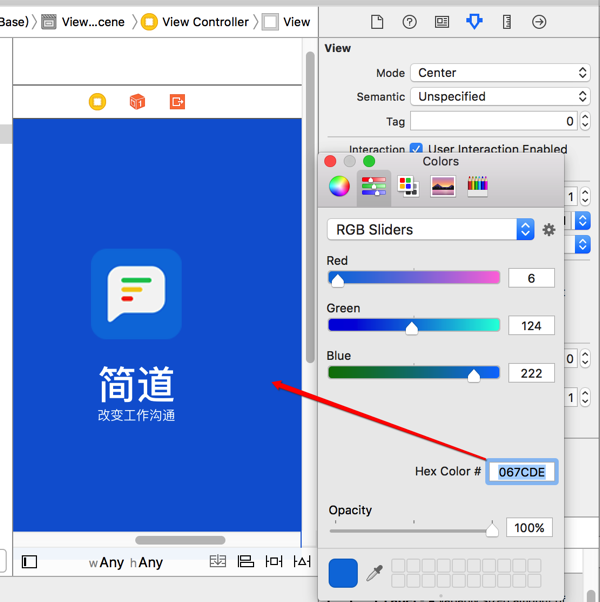Viewport: 600px width, 602px height.
Task: Click the 简道 title label in canvas
Action: click(x=136, y=384)
